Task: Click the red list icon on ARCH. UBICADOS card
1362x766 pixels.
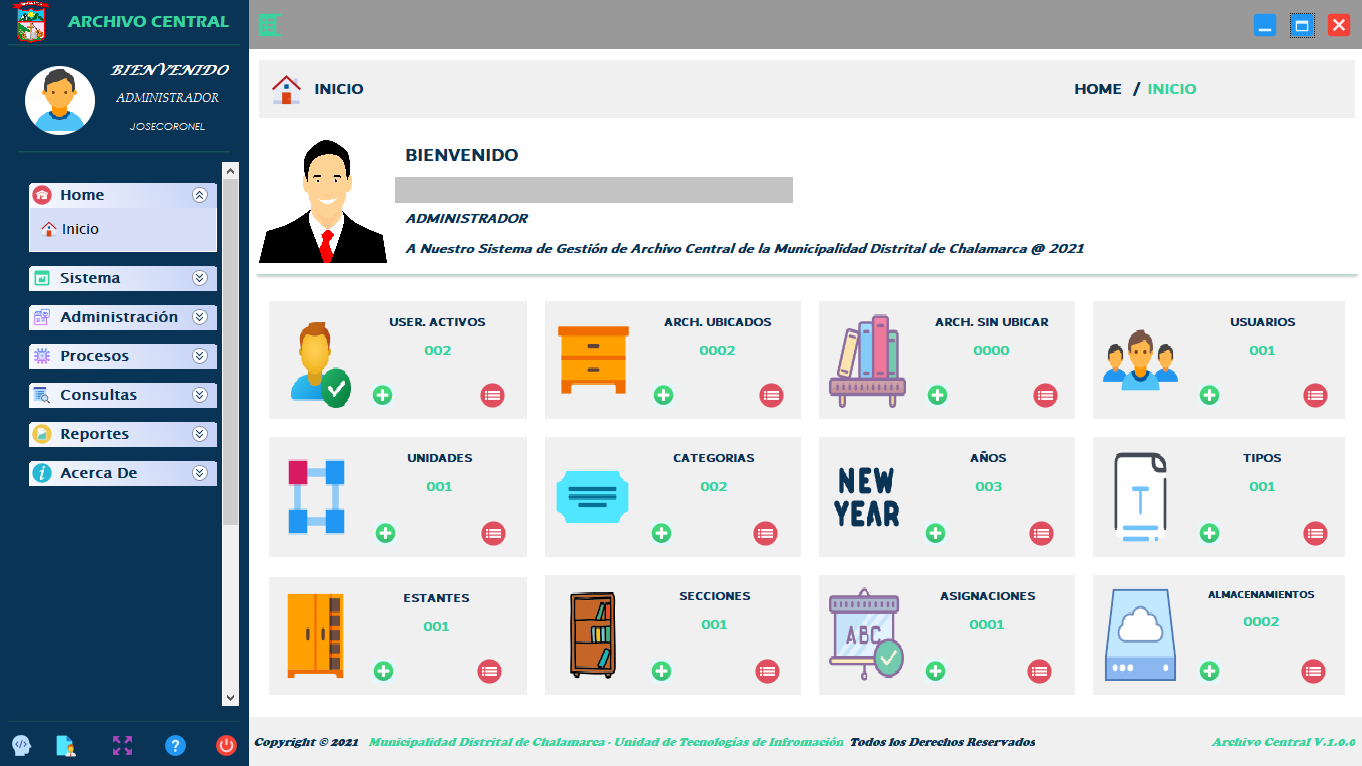Action: coord(771,395)
